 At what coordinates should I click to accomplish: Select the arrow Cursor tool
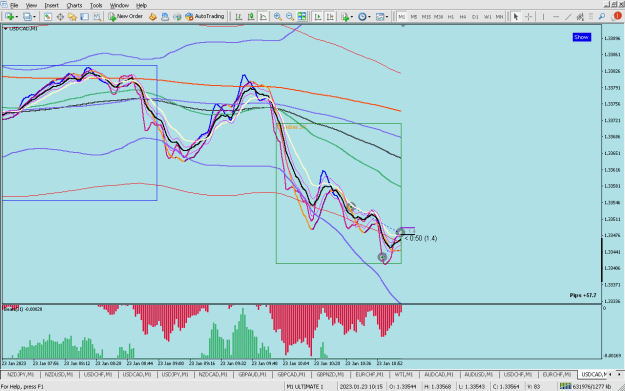pos(516,17)
